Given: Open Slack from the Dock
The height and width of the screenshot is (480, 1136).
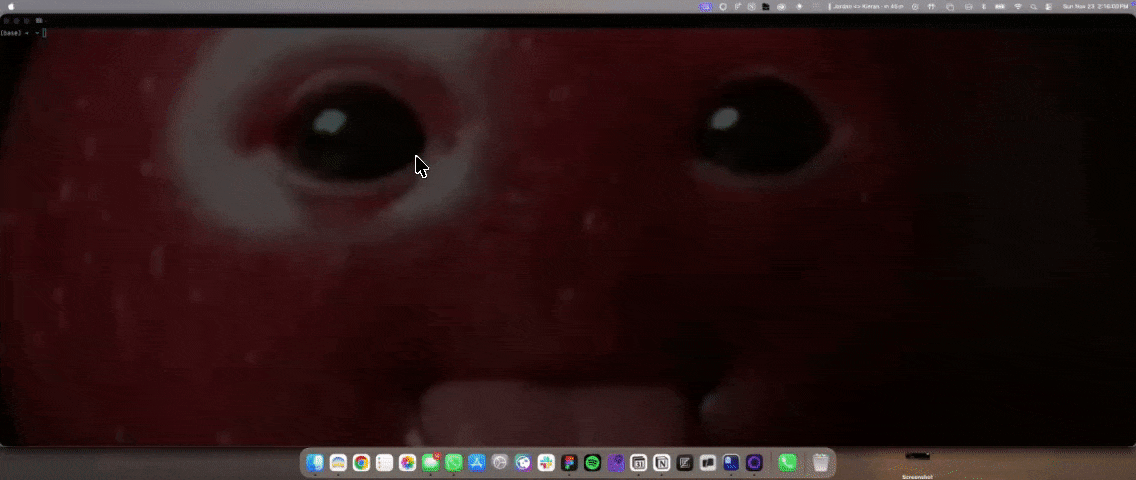Looking at the screenshot, I should pos(546,462).
